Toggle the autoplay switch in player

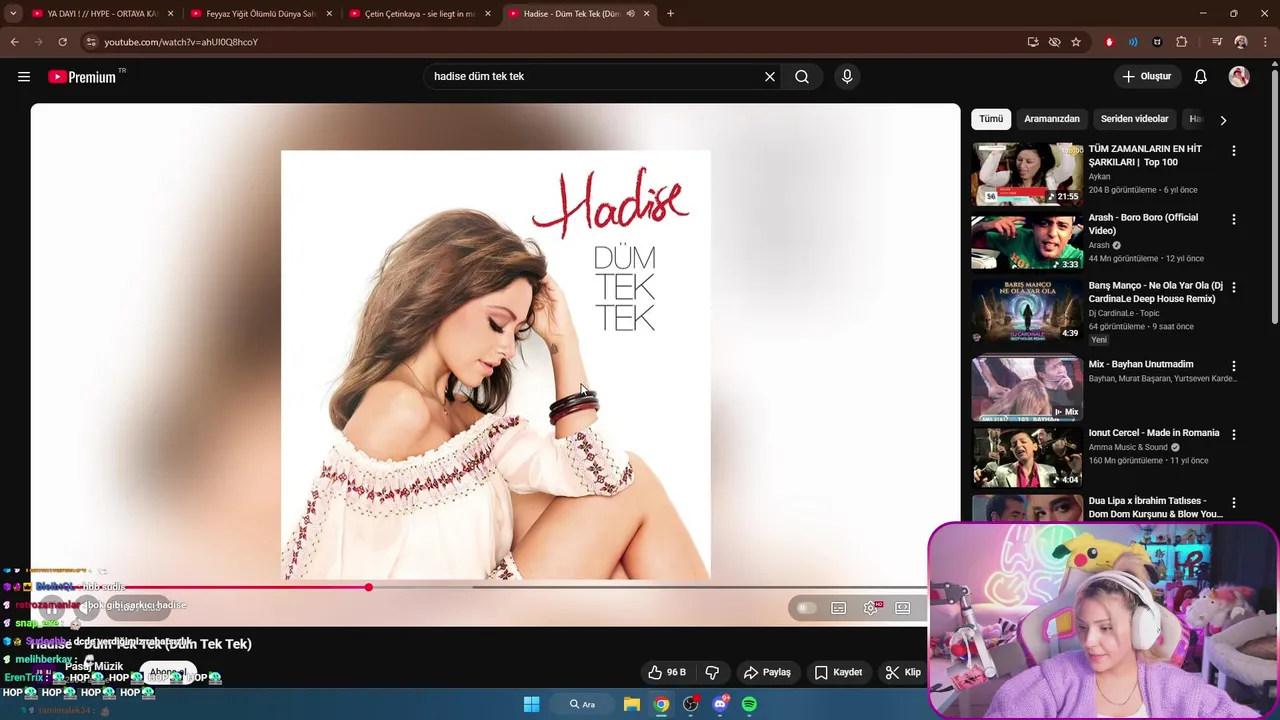805,607
